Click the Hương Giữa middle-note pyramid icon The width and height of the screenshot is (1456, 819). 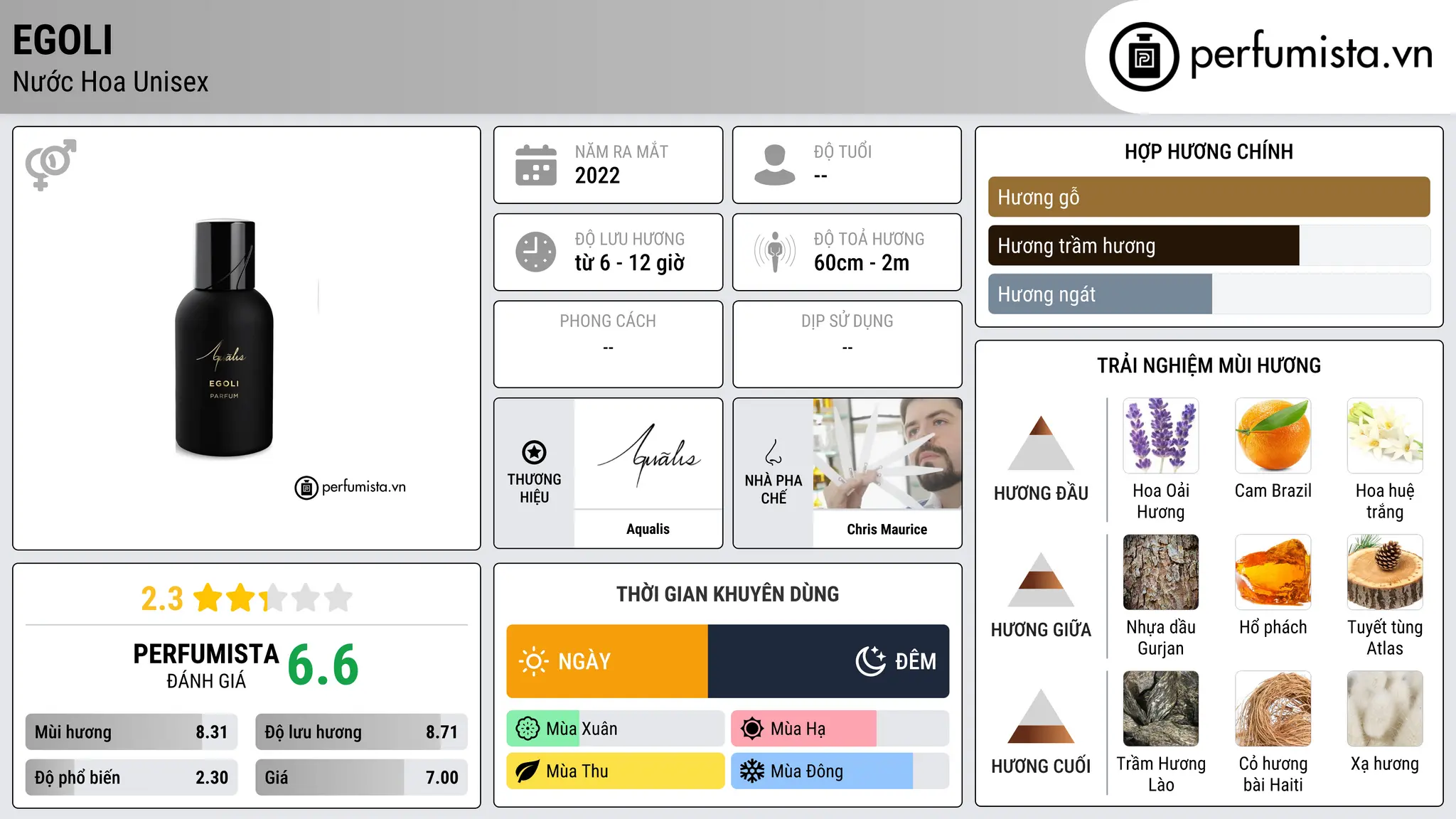[x=1041, y=579]
